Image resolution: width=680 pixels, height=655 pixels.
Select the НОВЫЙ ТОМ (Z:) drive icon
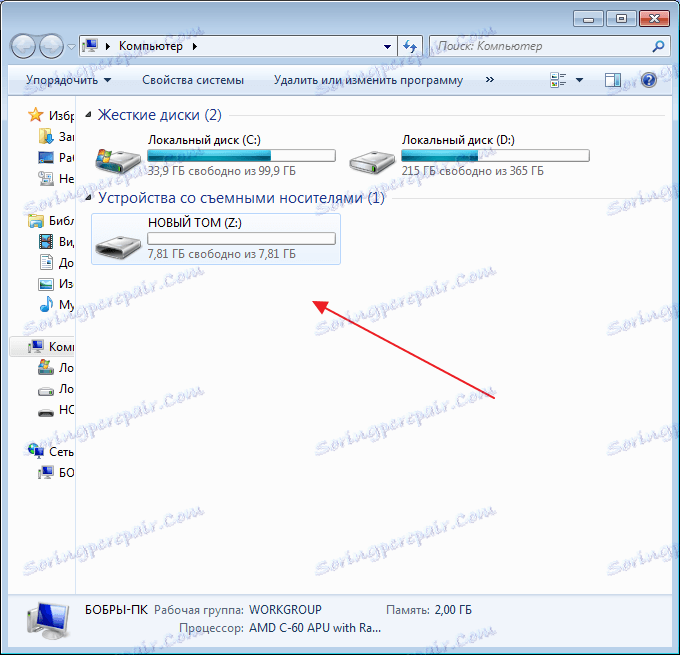[118, 246]
